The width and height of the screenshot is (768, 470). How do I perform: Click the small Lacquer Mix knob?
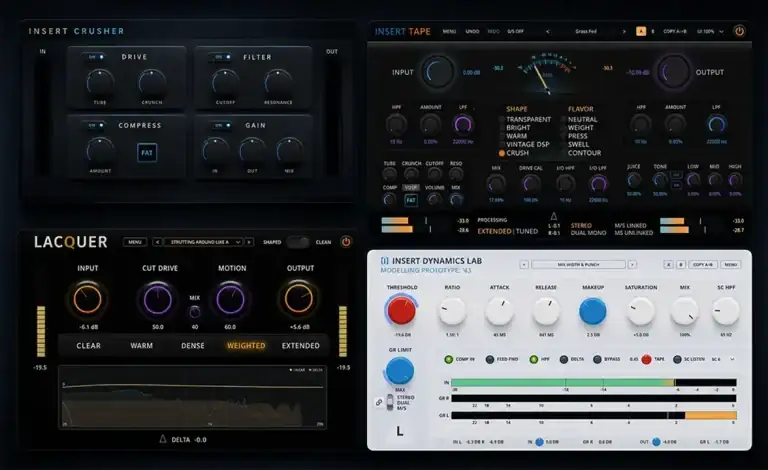pyautogui.click(x=194, y=312)
